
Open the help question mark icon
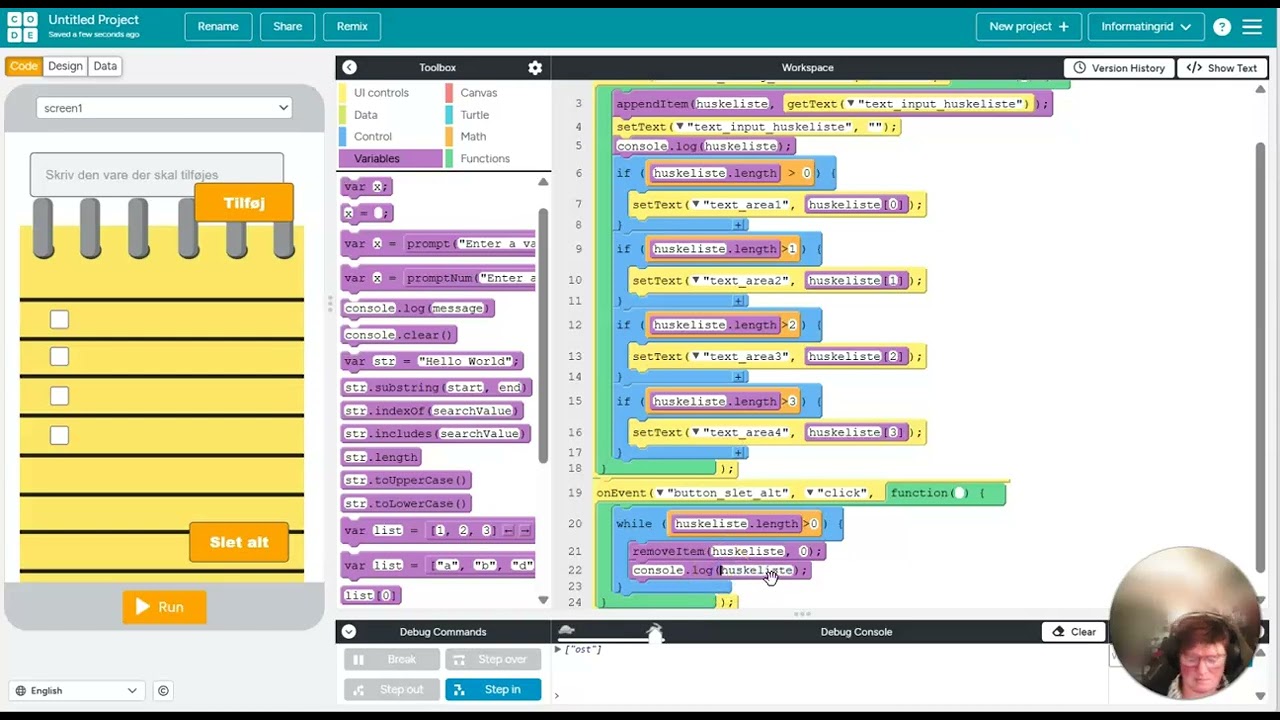pyautogui.click(x=1222, y=27)
